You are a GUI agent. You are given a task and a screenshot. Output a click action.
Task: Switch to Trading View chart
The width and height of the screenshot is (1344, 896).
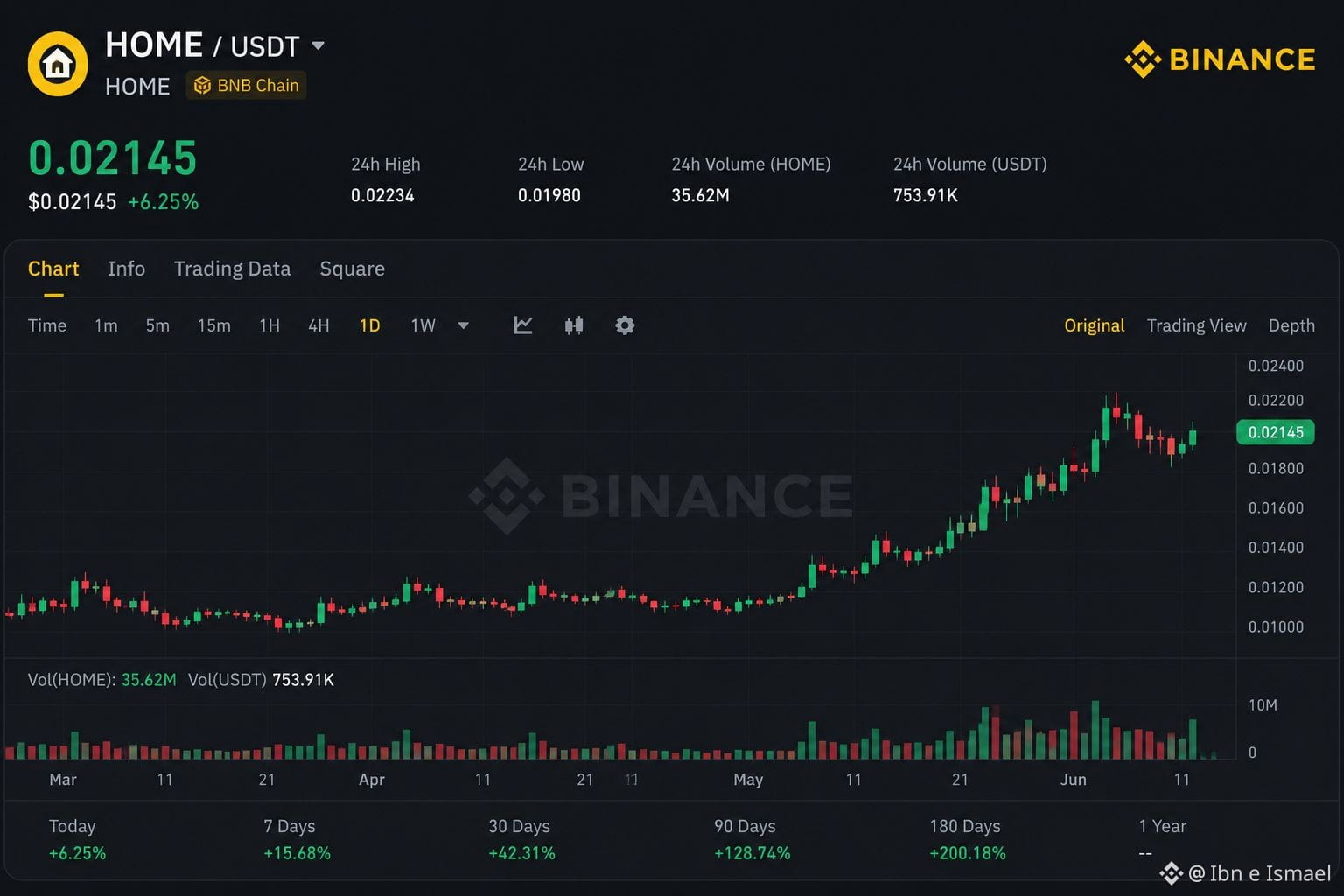click(1196, 325)
